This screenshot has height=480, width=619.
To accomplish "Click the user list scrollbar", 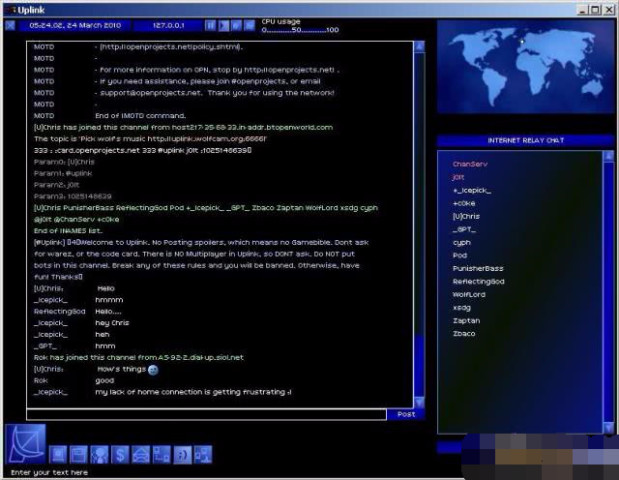I will 609,290.
